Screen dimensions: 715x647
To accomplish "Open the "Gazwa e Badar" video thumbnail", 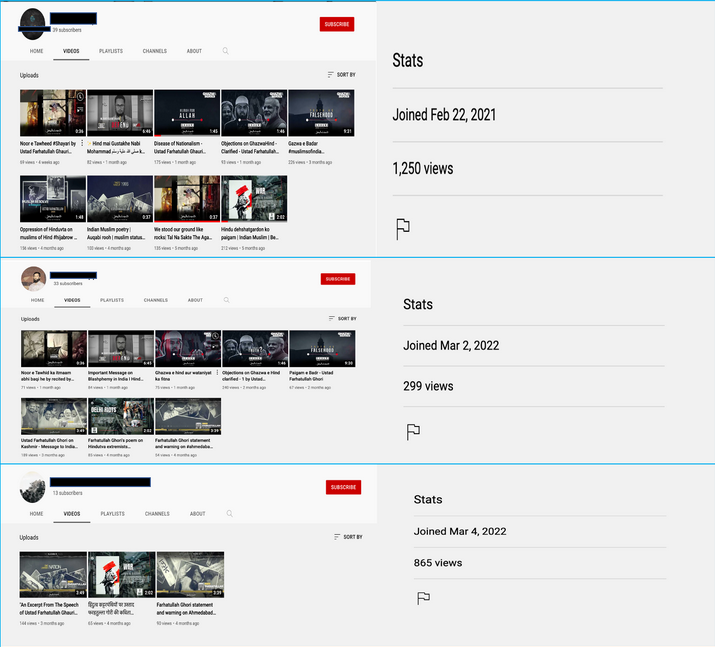I will pyautogui.click(x=320, y=112).
